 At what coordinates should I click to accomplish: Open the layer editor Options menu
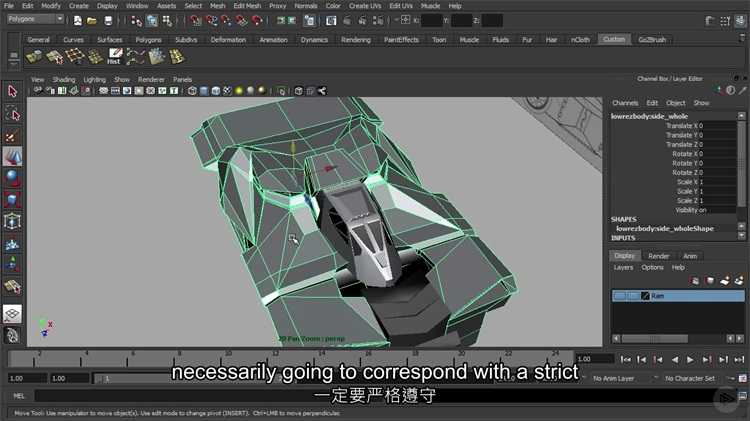point(652,267)
